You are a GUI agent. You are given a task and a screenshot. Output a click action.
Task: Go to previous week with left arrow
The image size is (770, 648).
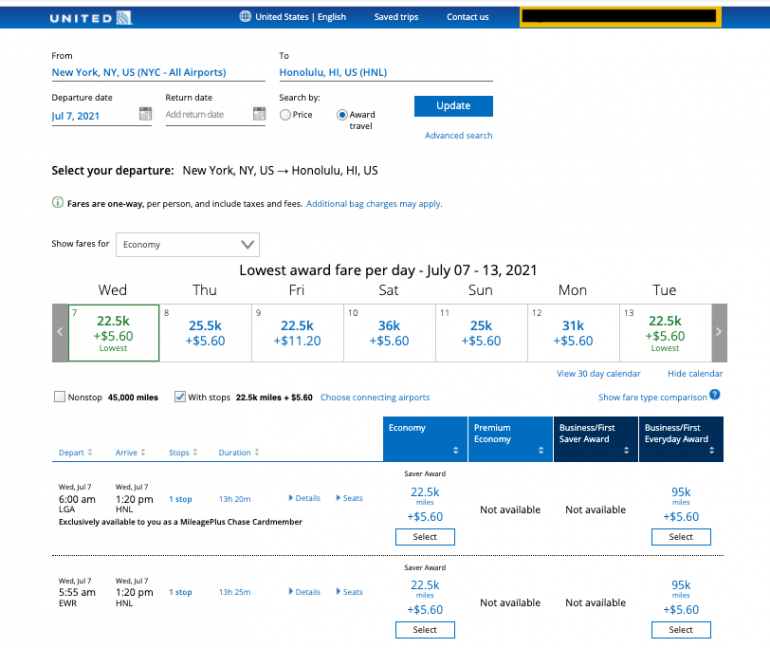(x=60, y=332)
